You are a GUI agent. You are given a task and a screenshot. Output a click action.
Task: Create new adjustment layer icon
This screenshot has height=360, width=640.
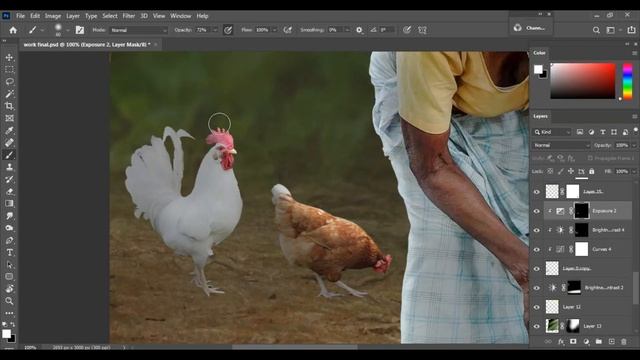point(586,341)
